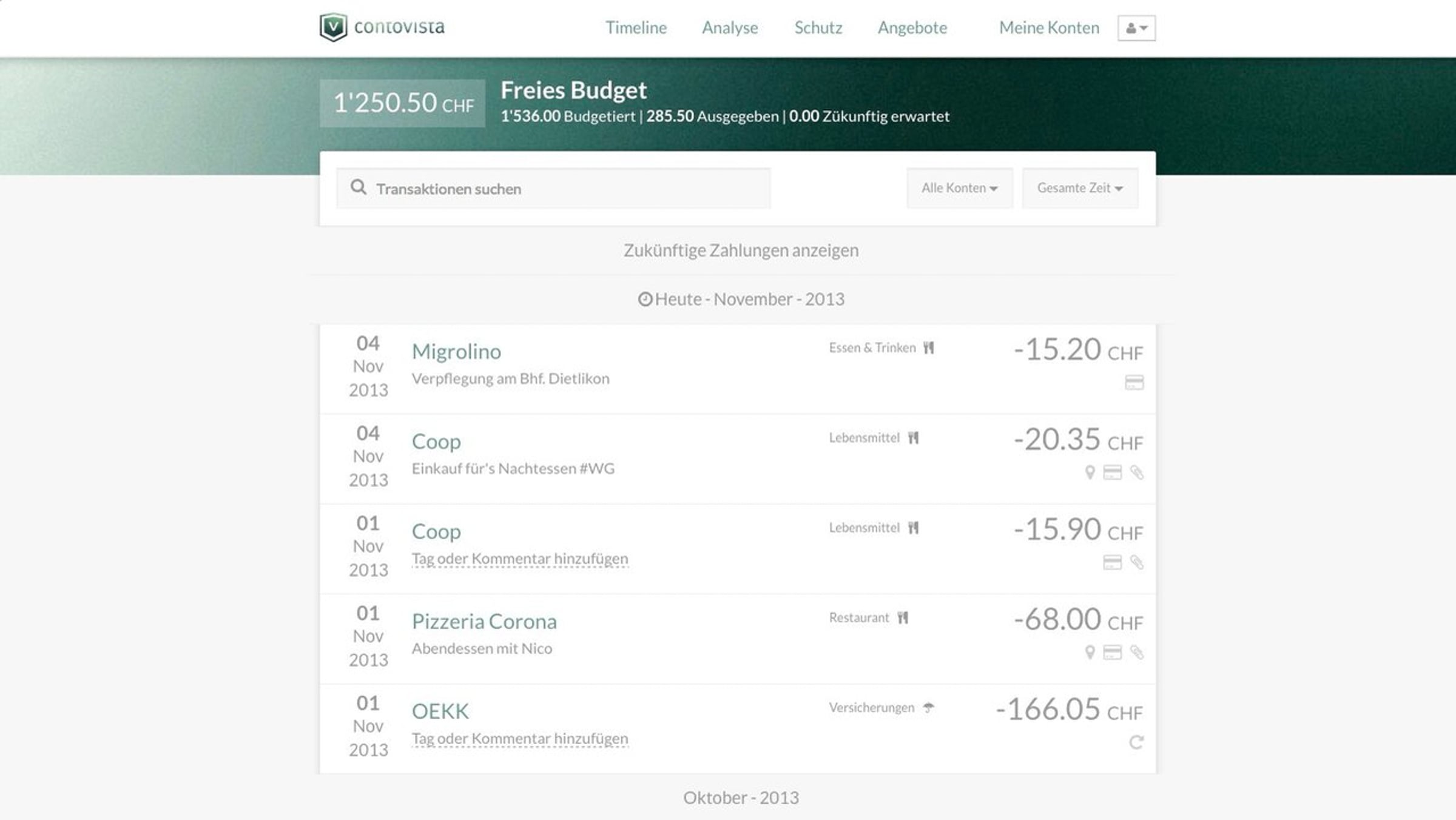Open the OEKK transaction

(440, 711)
